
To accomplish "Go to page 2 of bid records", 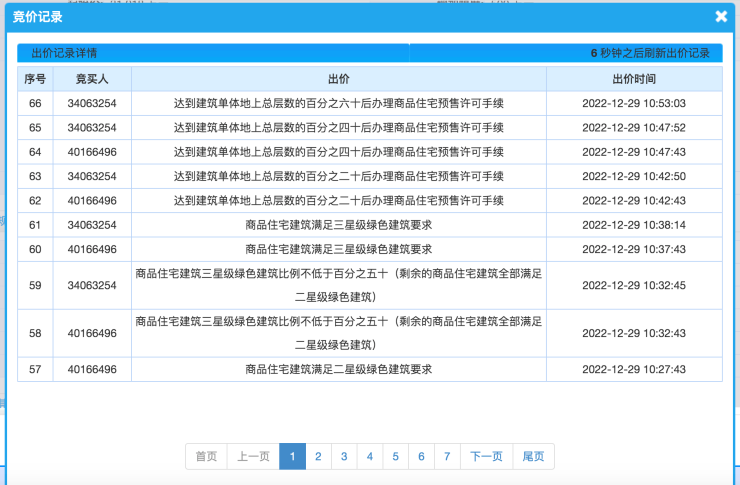I will [x=318, y=457].
